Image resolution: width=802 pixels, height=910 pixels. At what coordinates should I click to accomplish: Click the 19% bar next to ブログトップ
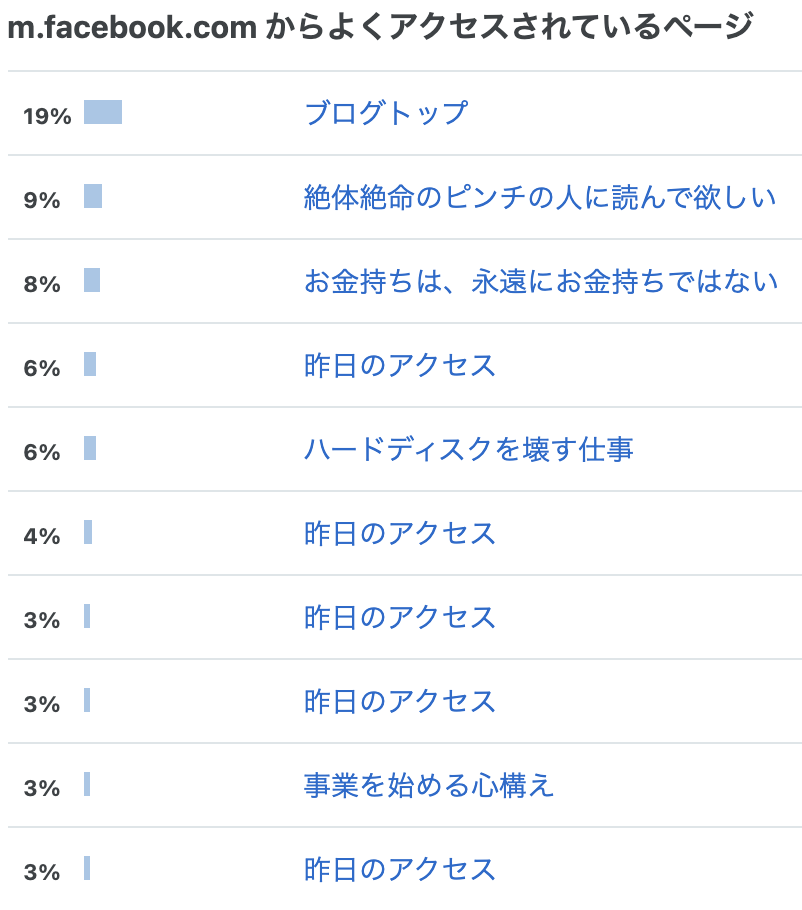point(103,112)
